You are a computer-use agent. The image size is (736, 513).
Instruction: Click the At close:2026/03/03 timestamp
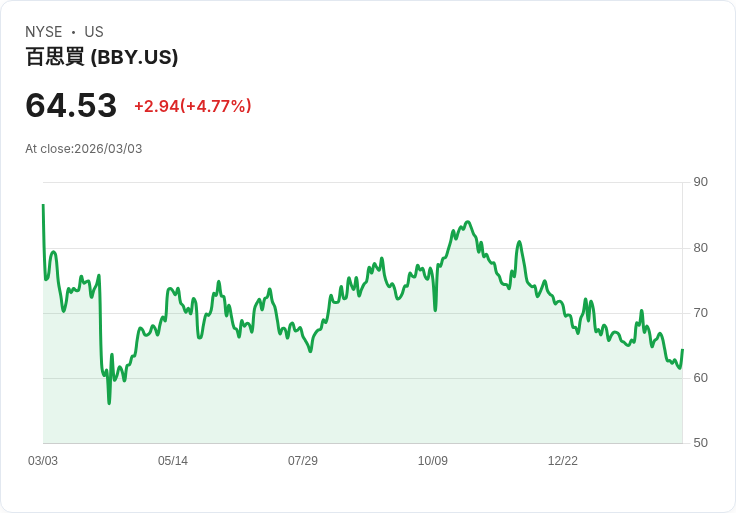84,149
